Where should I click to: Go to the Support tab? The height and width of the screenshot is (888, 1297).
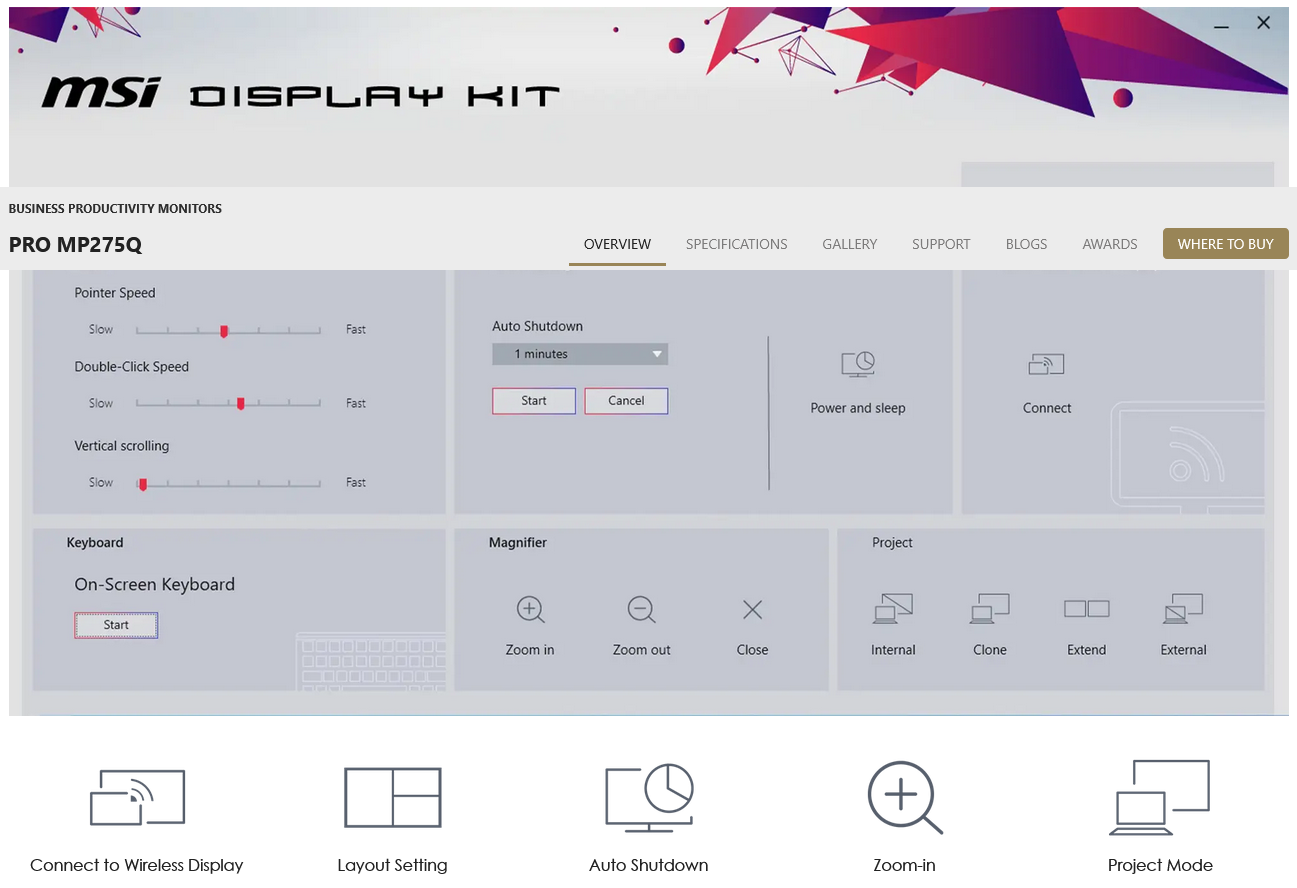(x=941, y=244)
